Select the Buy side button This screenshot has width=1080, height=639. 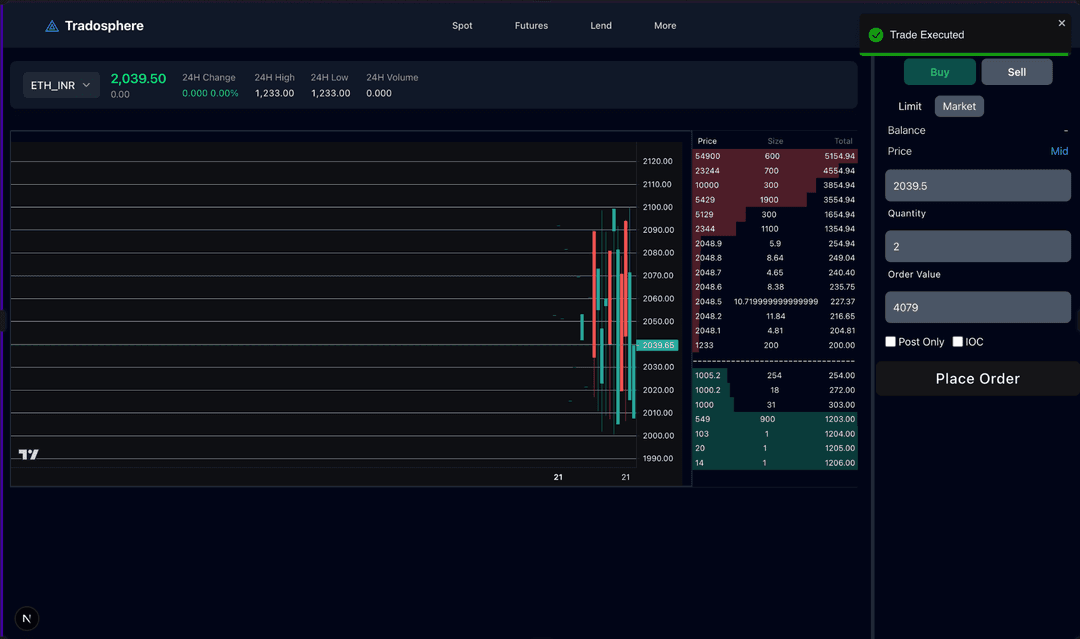pyautogui.click(x=939, y=72)
